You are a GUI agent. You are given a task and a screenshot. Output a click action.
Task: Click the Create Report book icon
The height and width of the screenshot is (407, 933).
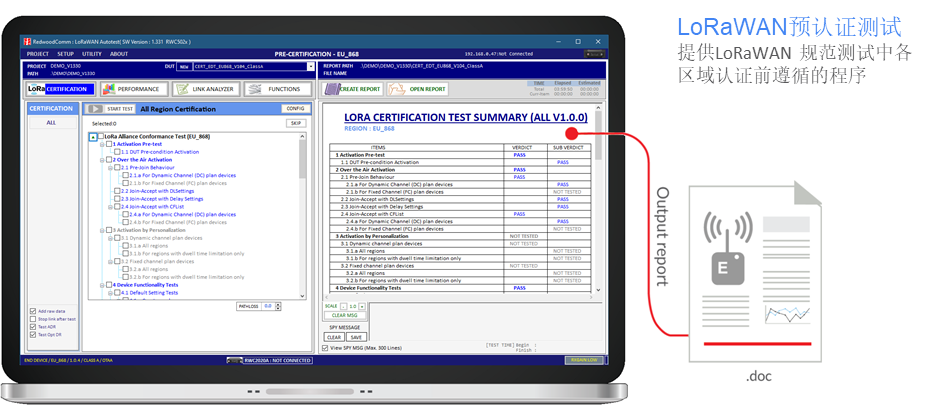[333, 89]
